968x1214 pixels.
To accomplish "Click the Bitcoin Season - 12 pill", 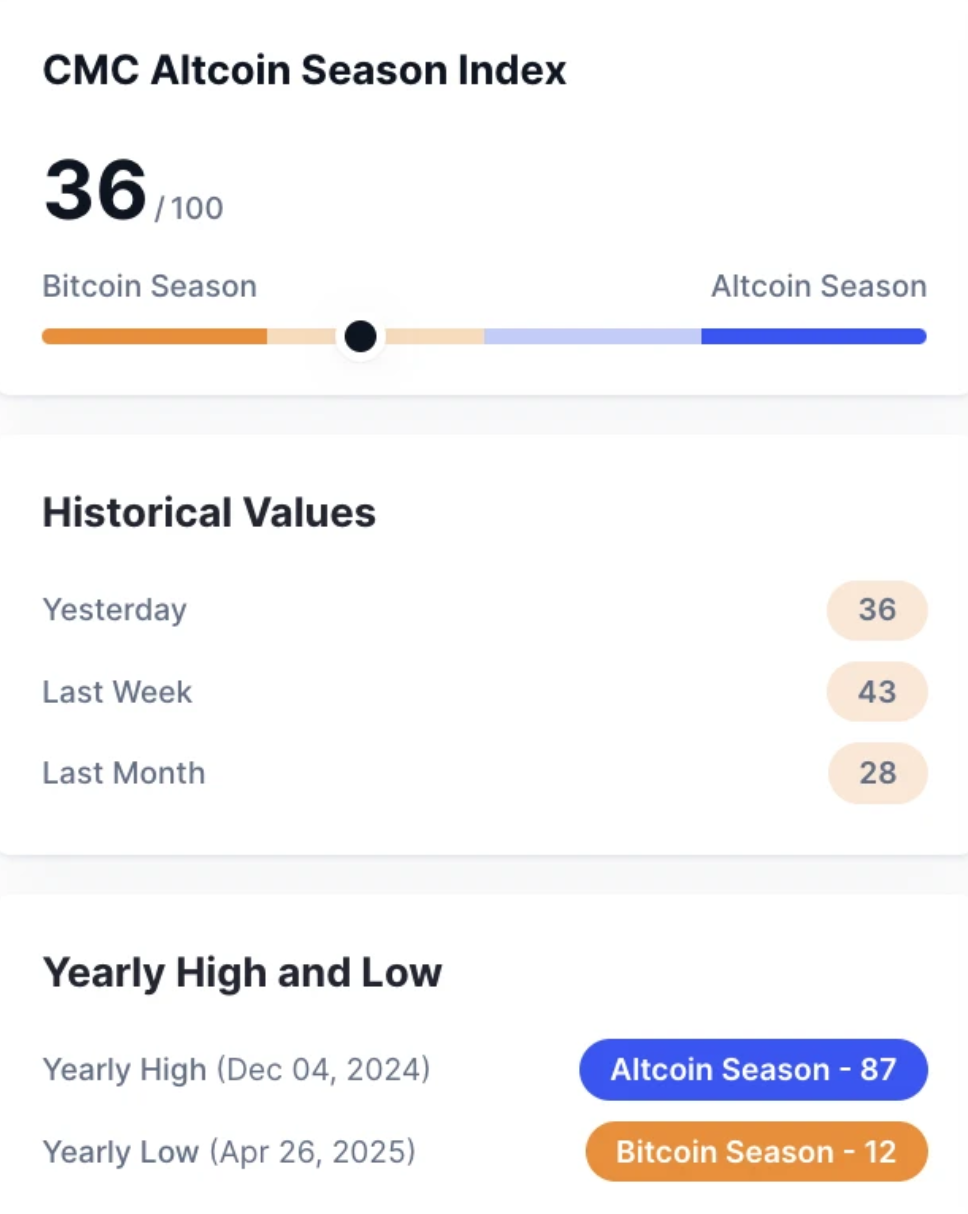I will click(x=756, y=1152).
